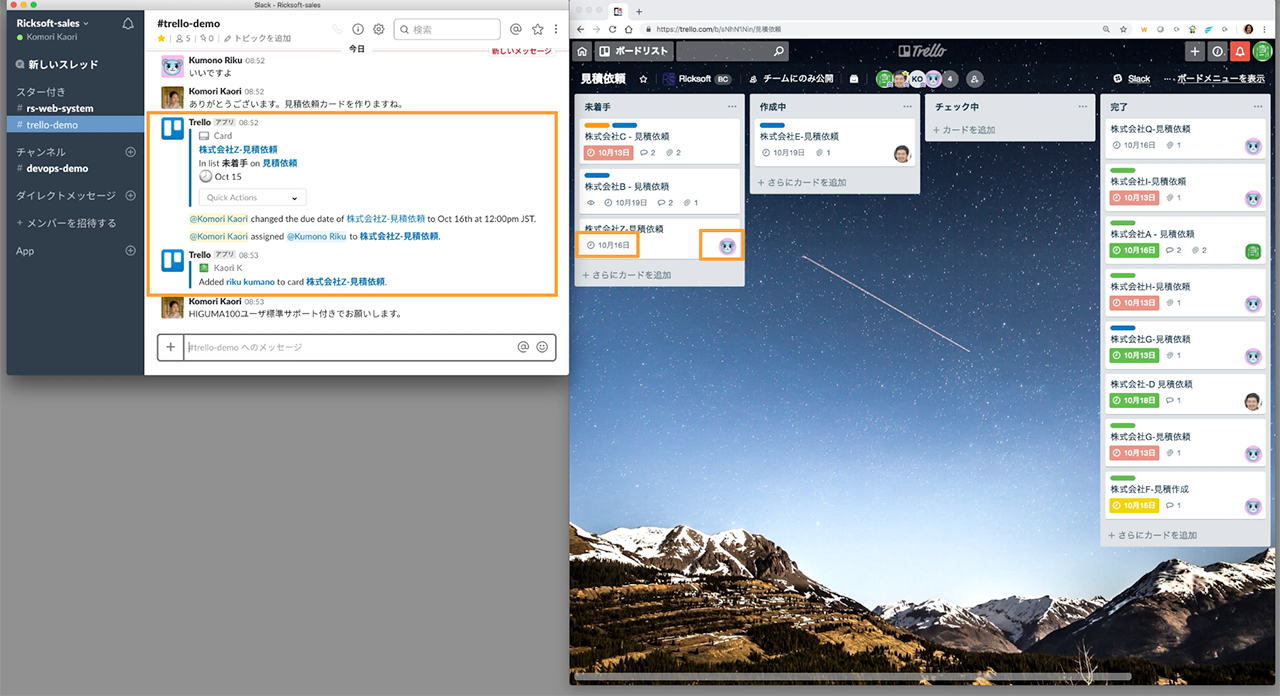The width and height of the screenshot is (1280, 696).
Task: Toggle due date complete on 株式会社C card
Action: (608, 153)
